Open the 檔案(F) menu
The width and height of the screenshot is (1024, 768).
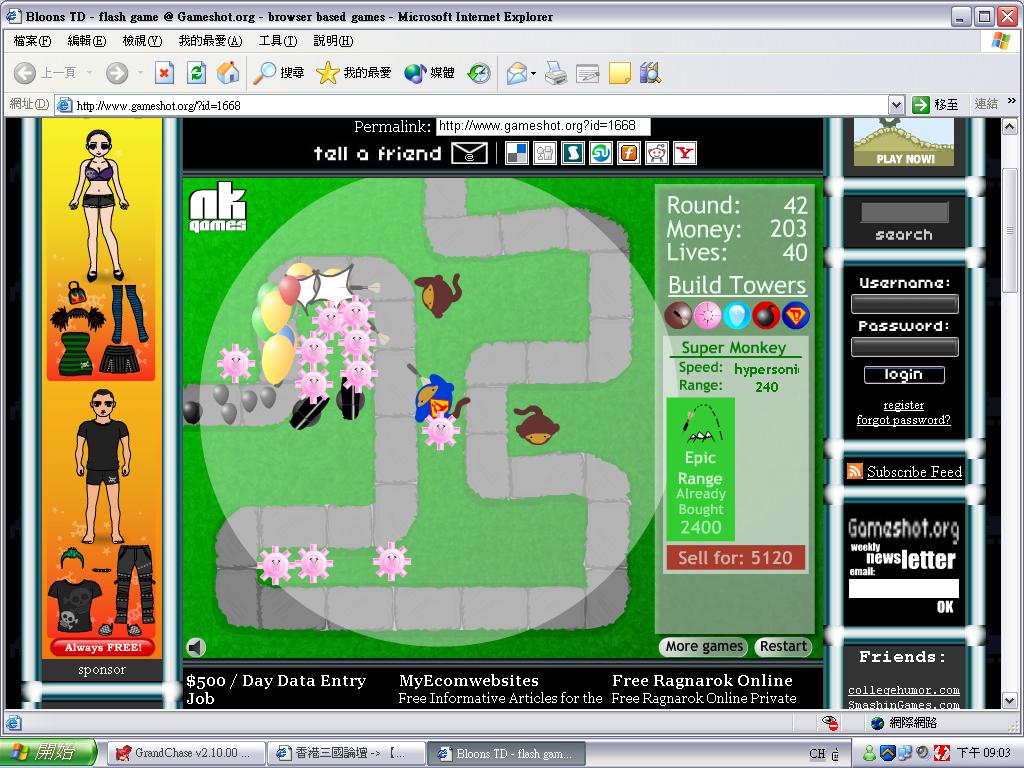tap(32, 41)
